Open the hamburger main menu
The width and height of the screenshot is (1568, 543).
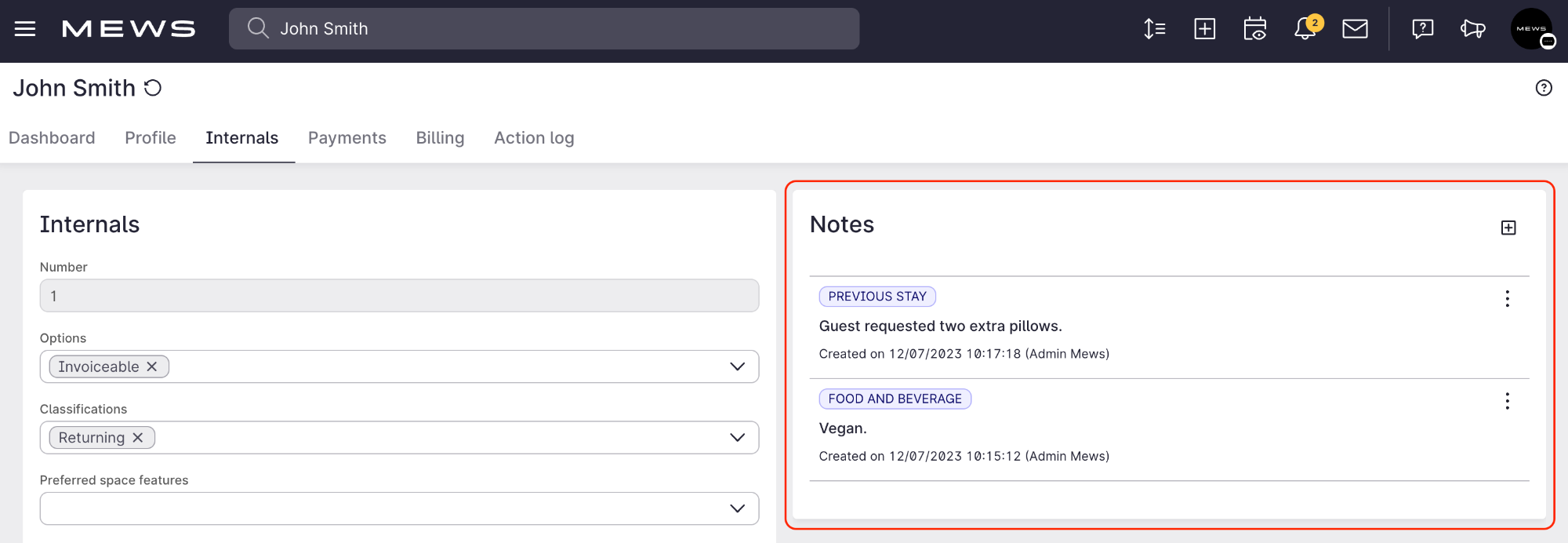25,29
